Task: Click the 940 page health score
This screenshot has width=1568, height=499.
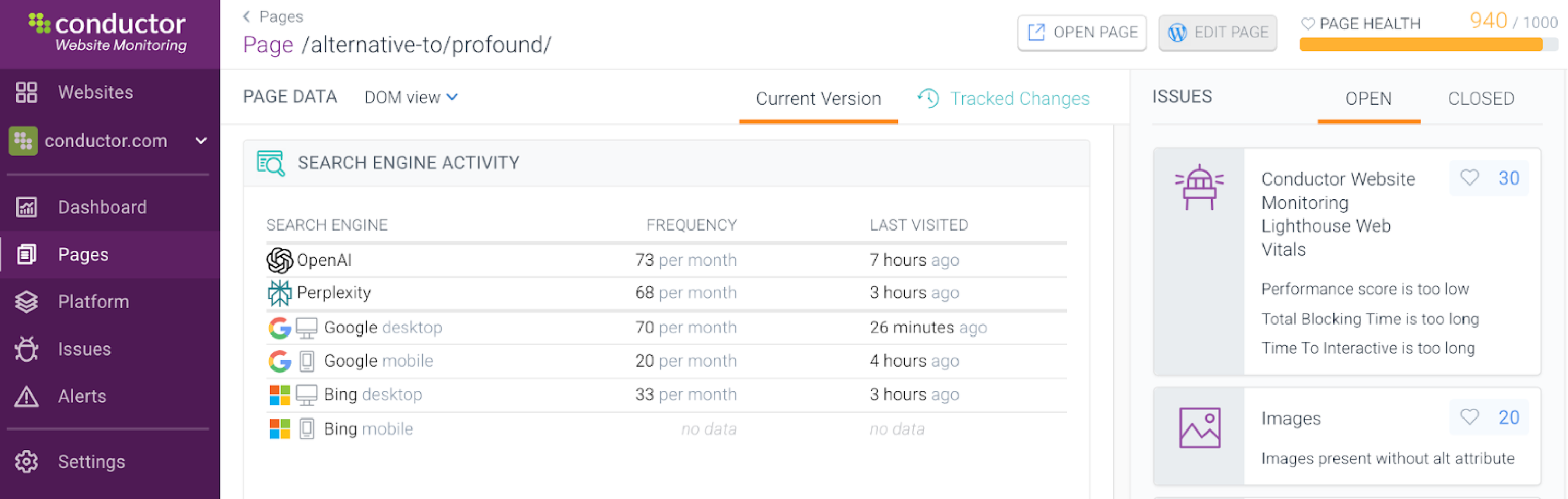Action: pyautogui.click(x=1488, y=21)
